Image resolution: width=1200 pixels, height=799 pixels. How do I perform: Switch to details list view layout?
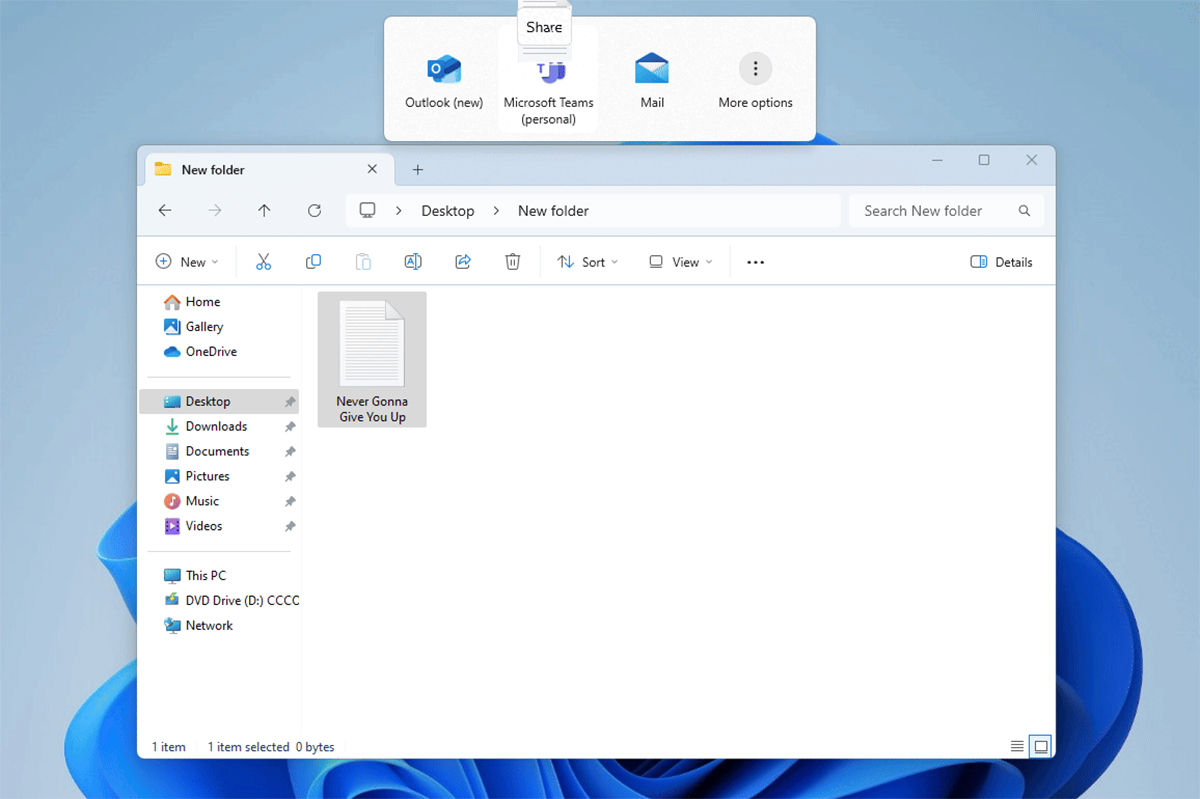(1017, 746)
